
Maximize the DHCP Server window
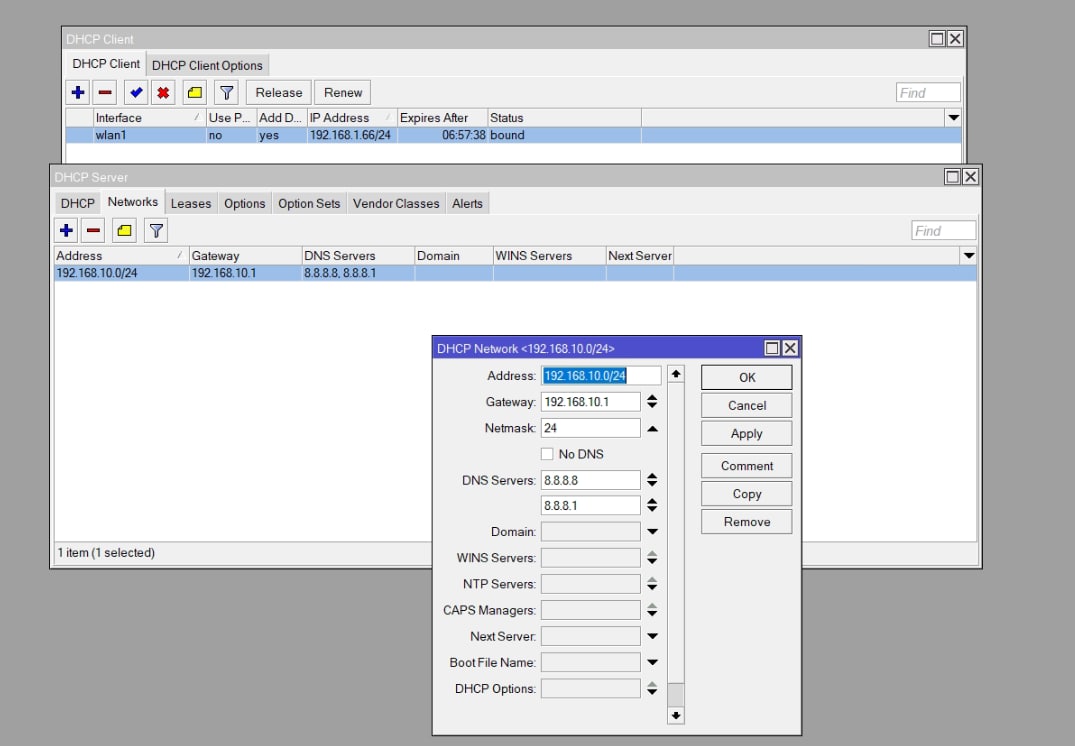click(952, 177)
